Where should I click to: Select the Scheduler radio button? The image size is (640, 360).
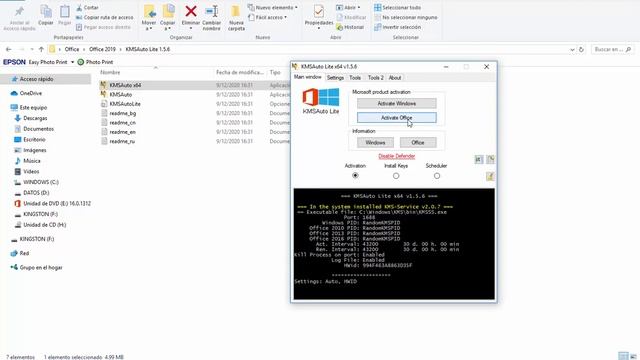point(437,176)
